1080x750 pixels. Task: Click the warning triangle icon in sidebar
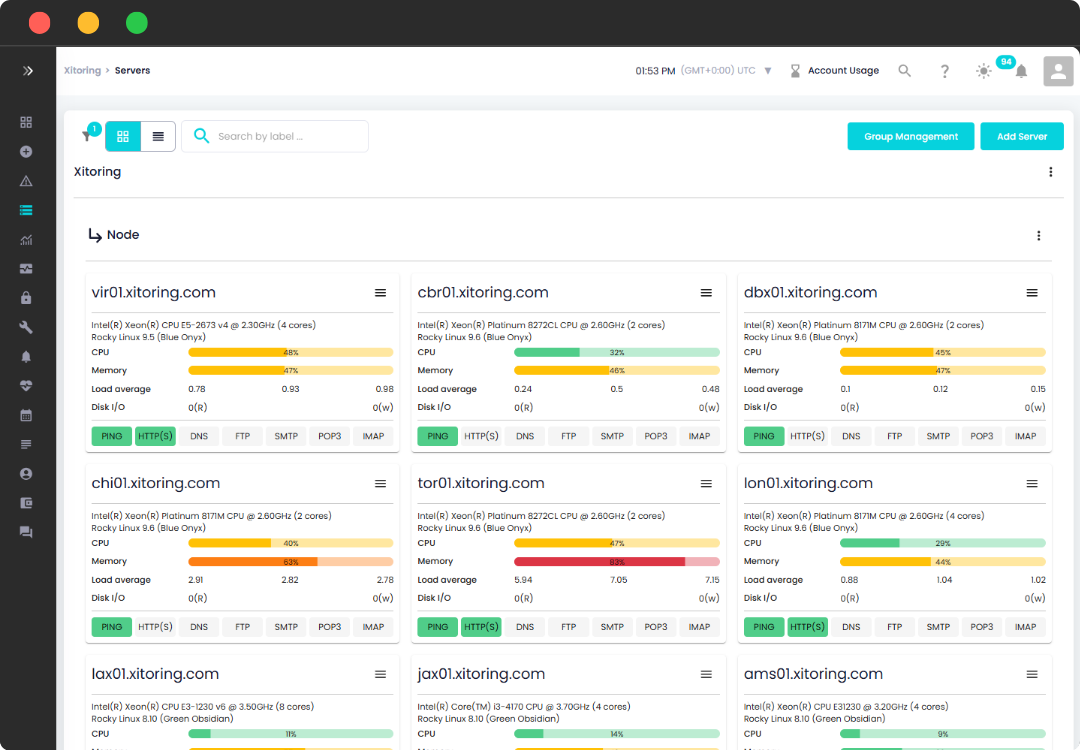click(26, 181)
